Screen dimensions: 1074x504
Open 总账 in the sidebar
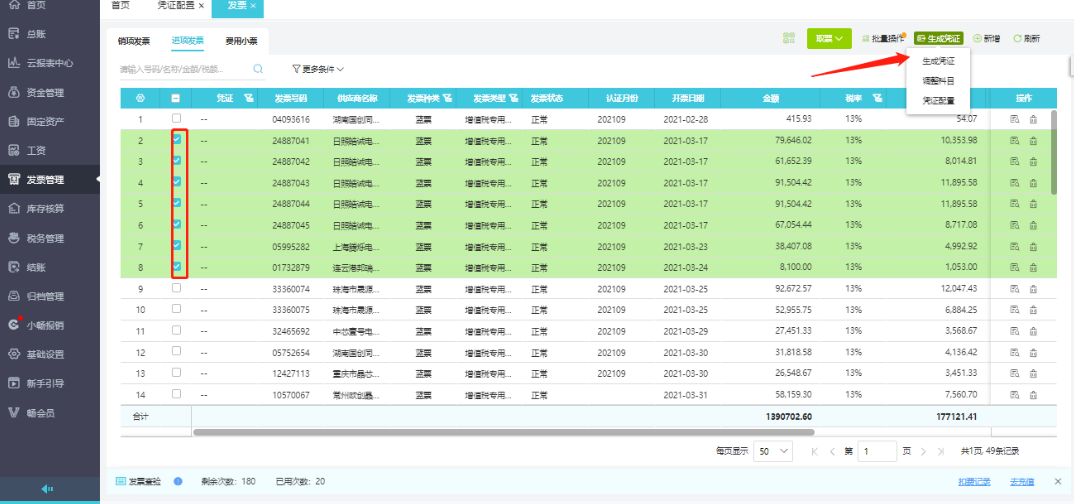point(38,34)
